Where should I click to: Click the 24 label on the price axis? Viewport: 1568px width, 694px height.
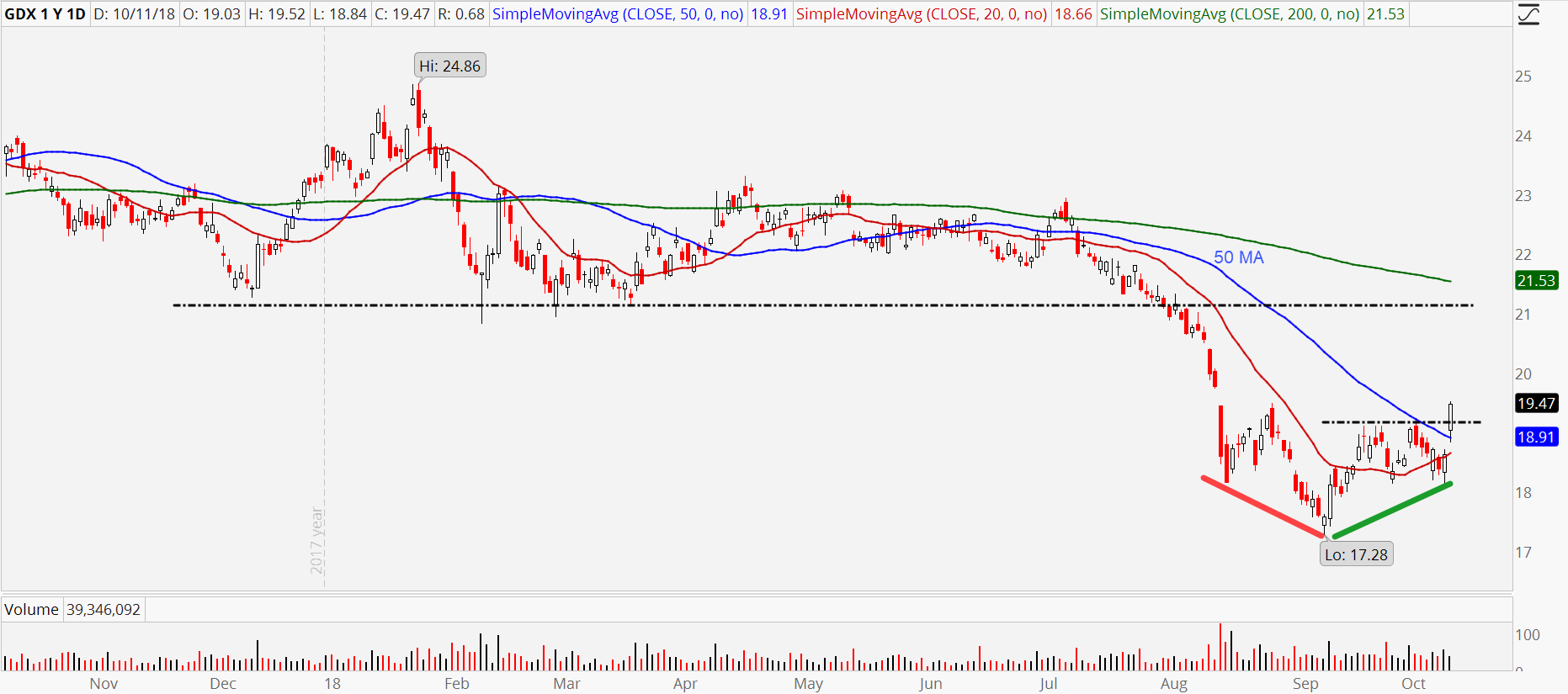tap(1523, 136)
